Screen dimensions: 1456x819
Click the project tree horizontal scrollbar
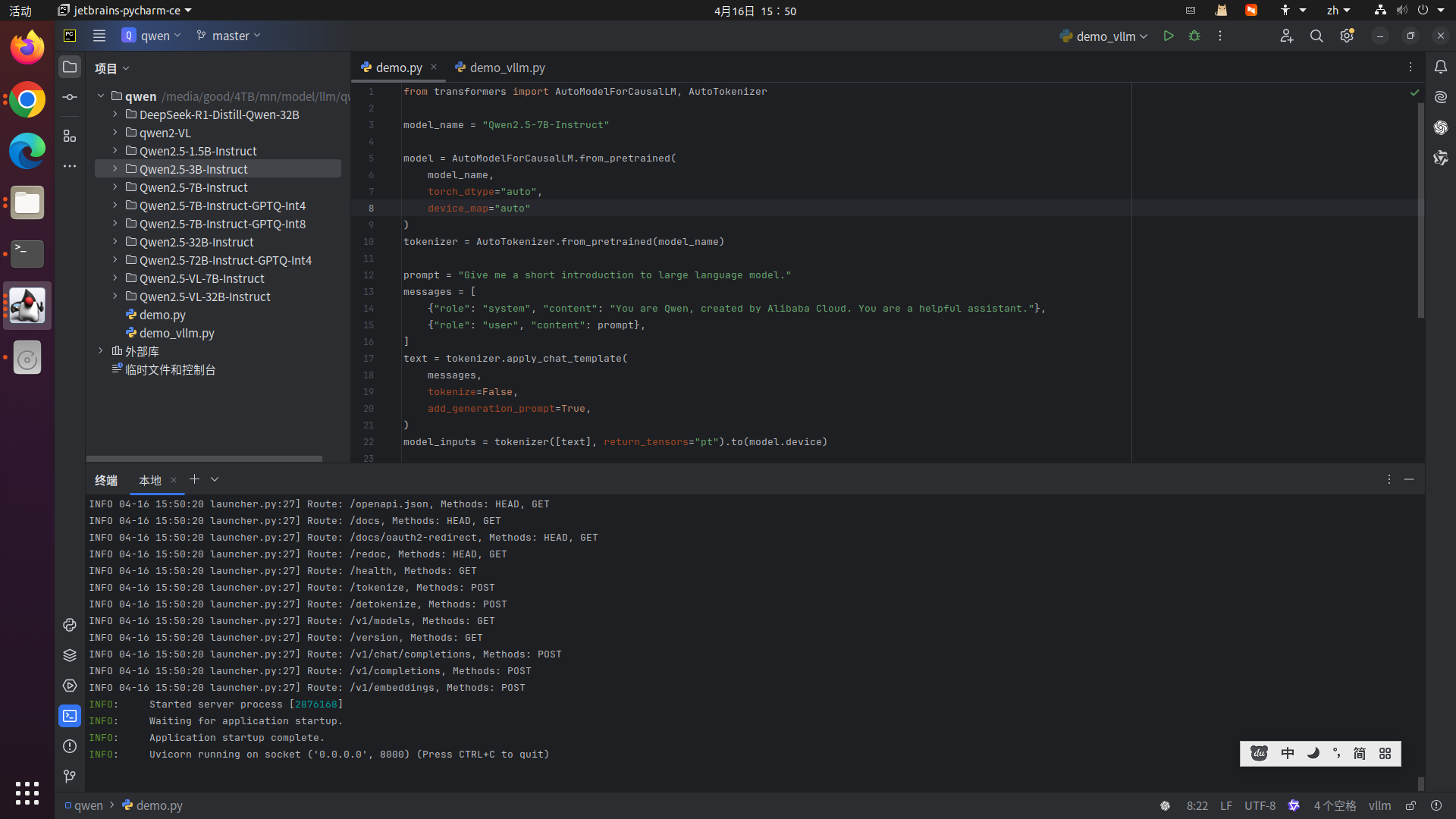pos(205,458)
